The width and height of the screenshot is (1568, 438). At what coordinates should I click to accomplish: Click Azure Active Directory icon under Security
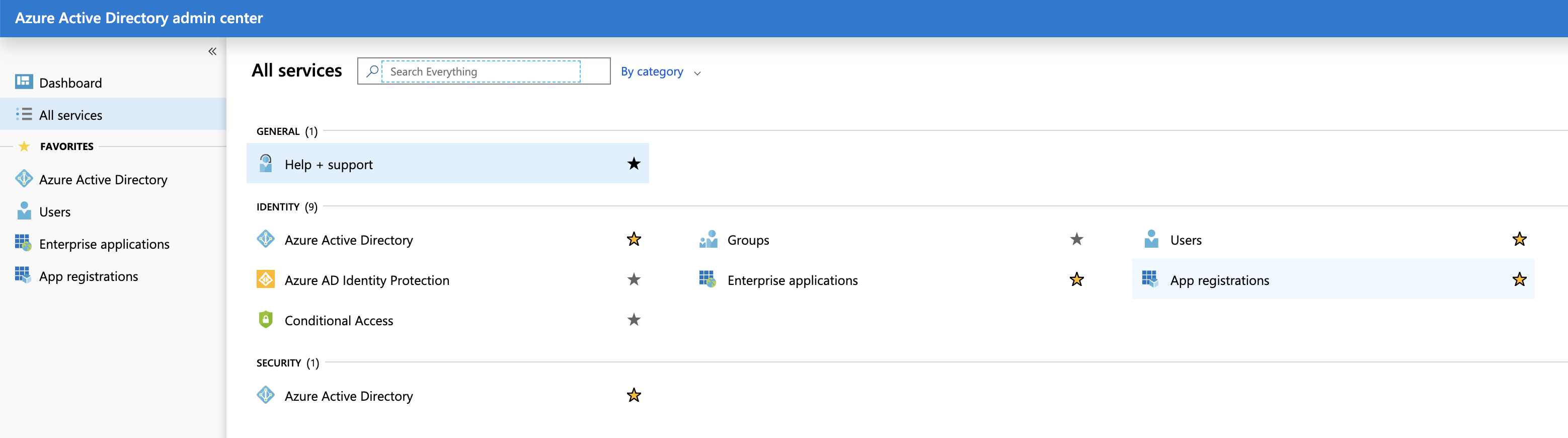(x=265, y=395)
